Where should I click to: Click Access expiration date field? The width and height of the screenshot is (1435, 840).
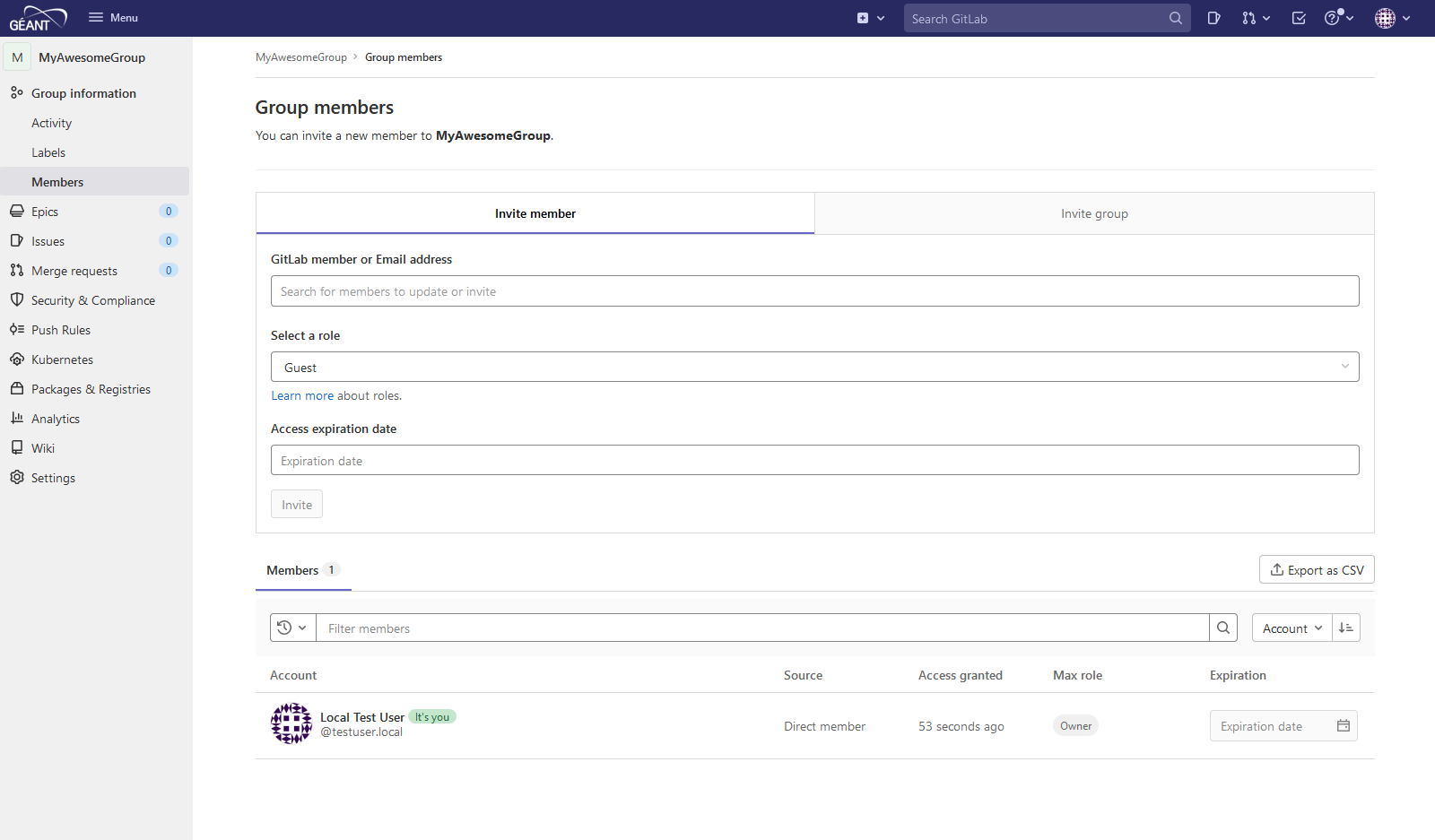click(x=814, y=461)
